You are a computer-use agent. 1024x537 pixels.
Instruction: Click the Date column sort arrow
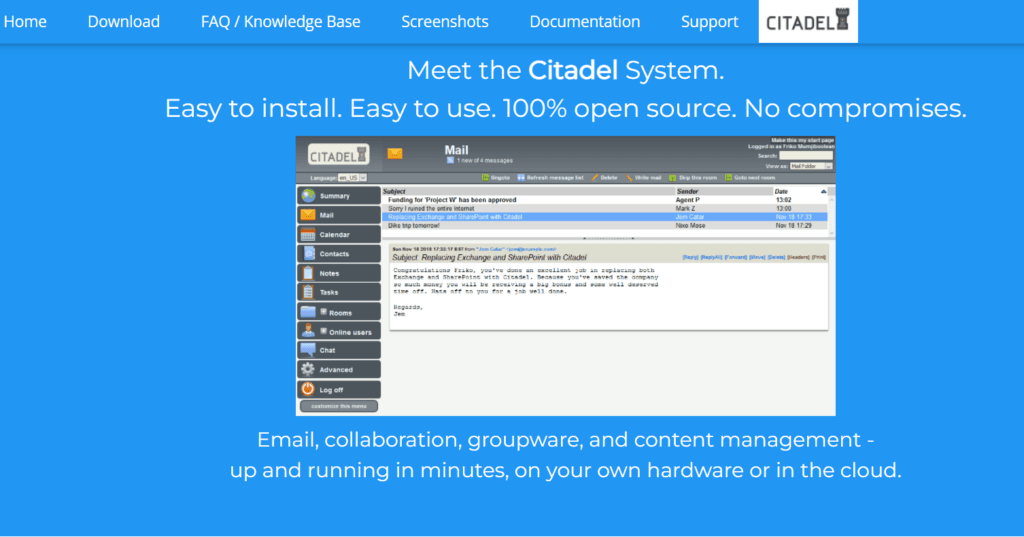click(824, 191)
